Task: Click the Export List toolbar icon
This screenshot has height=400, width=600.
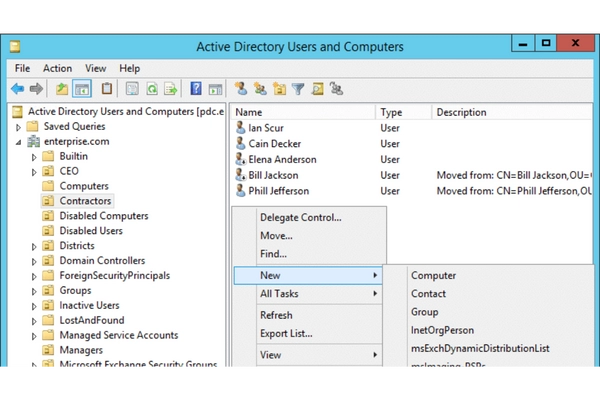Action: tap(171, 89)
